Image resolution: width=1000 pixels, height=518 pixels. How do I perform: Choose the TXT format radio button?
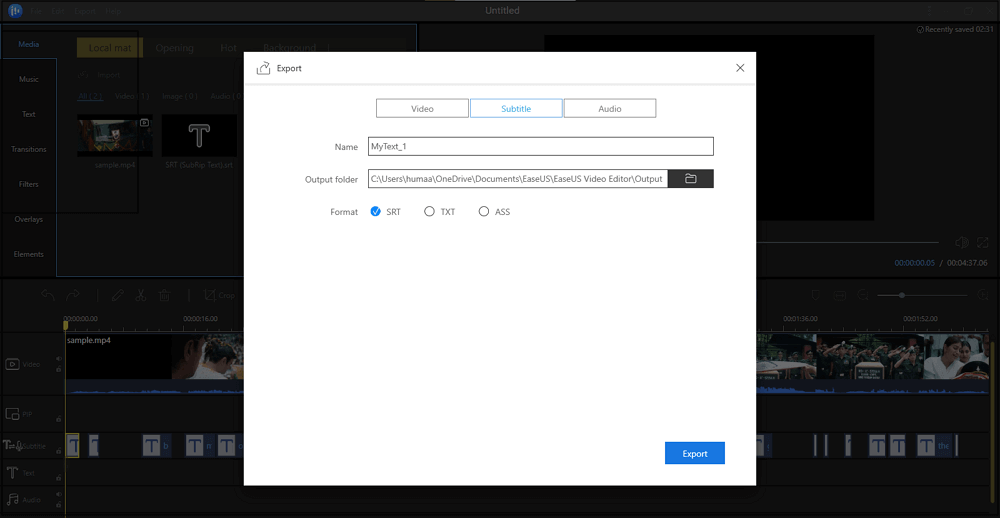click(430, 212)
